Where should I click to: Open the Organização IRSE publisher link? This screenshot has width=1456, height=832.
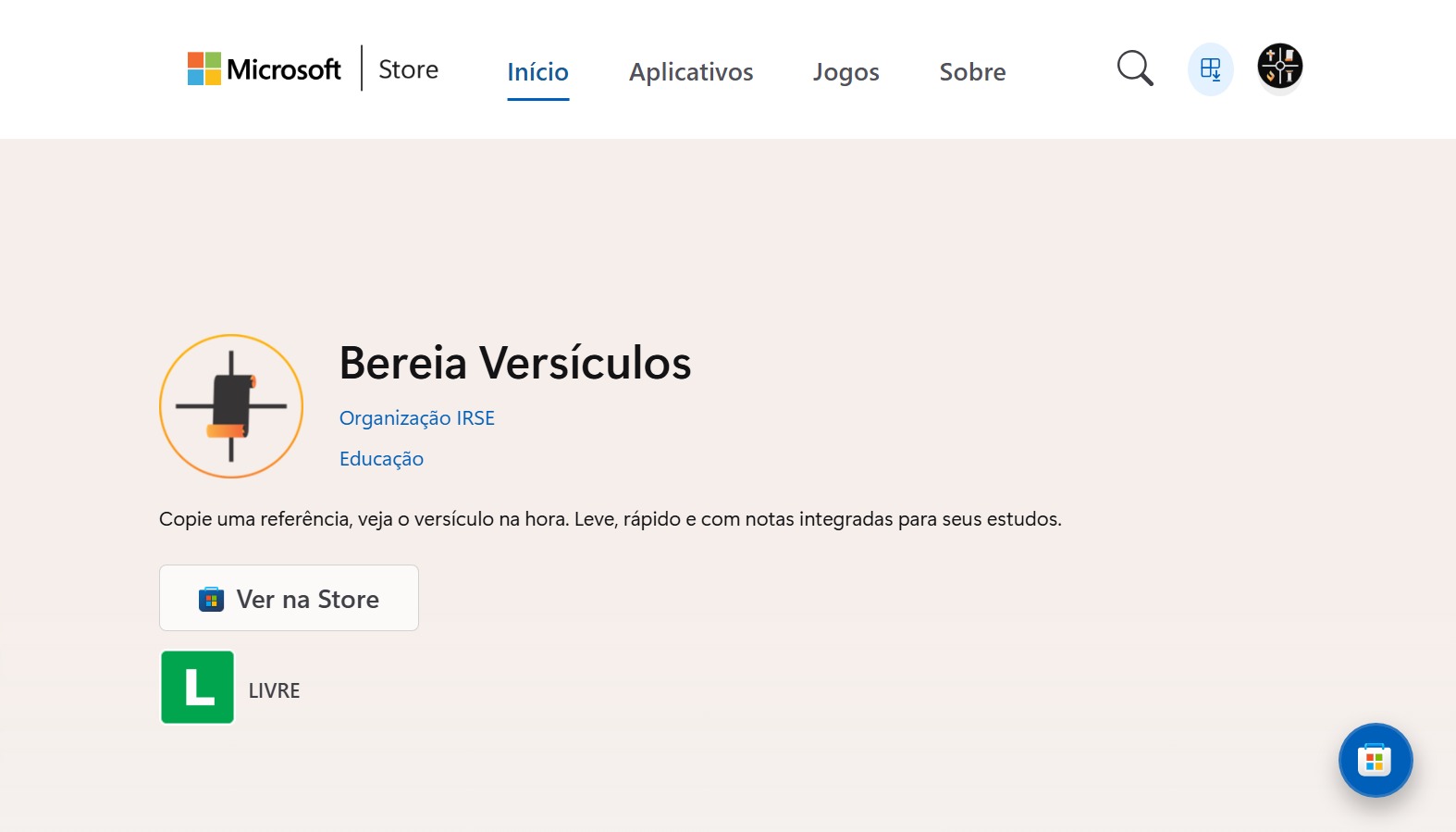pyautogui.click(x=416, y=418)
